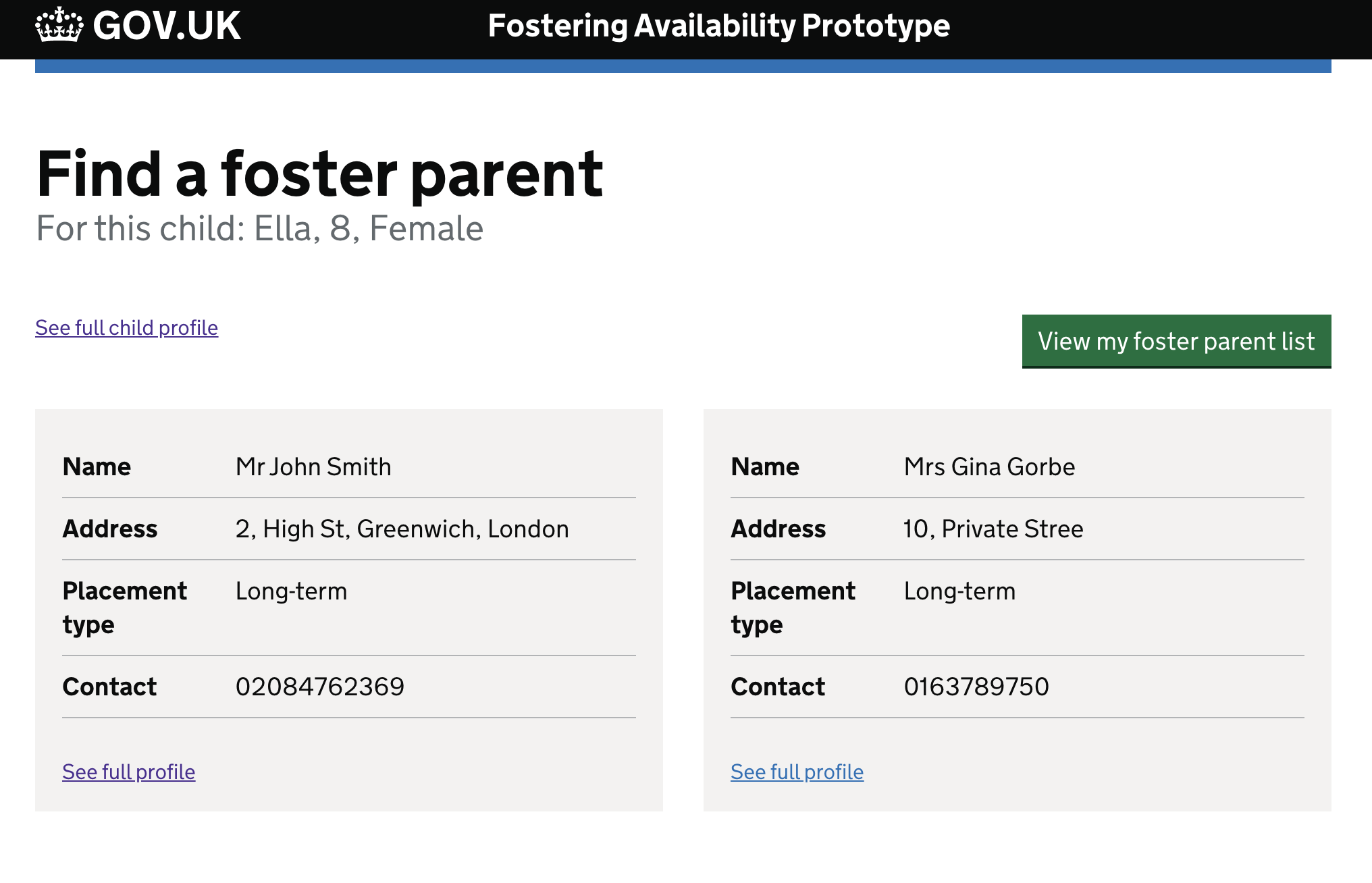The image size is (1372, 883).
Task: See full profile for Mr John Smith
Action: [x=129, y=772]
